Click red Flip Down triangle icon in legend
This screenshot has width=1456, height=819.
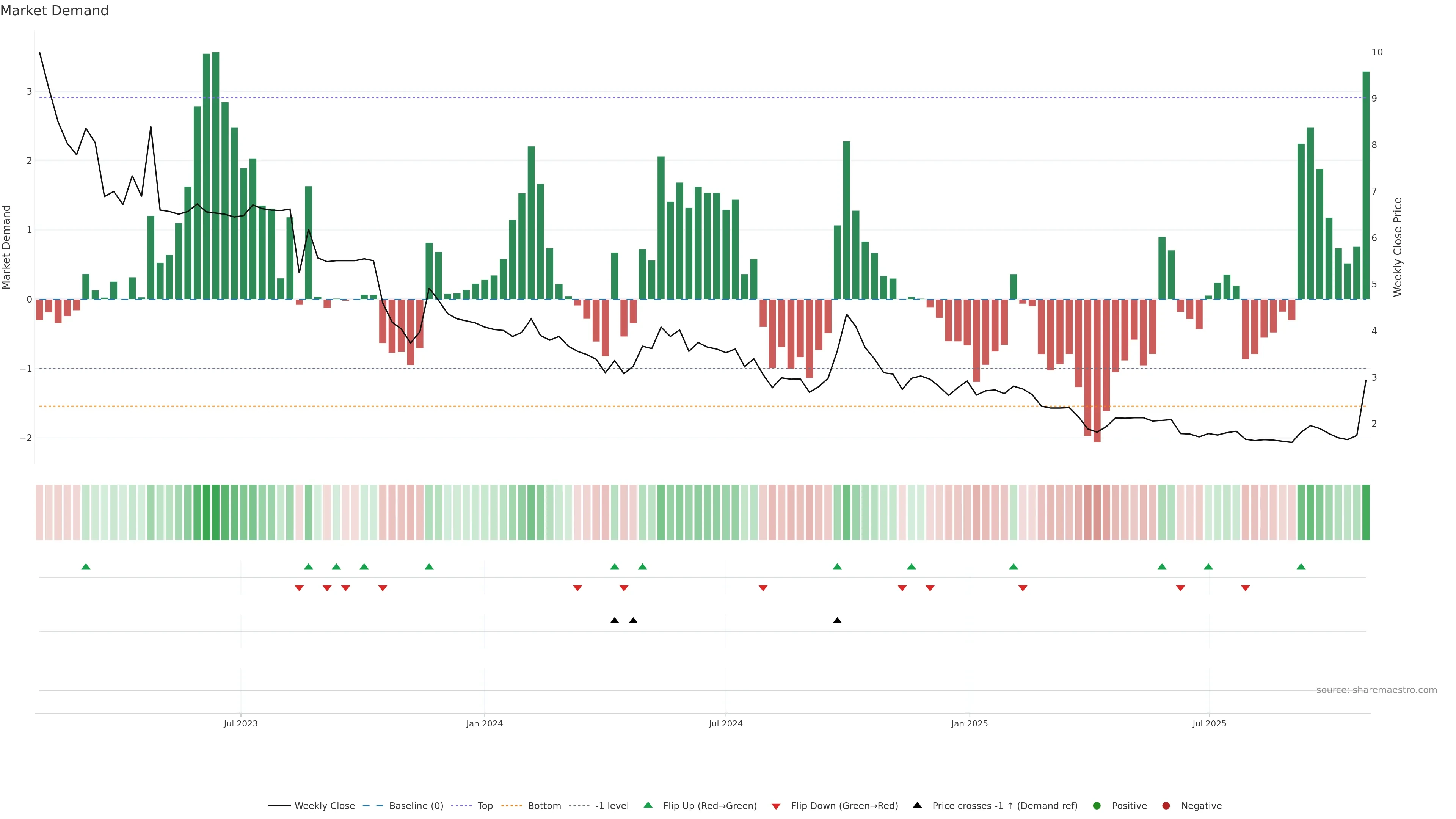tap(776, 806)
